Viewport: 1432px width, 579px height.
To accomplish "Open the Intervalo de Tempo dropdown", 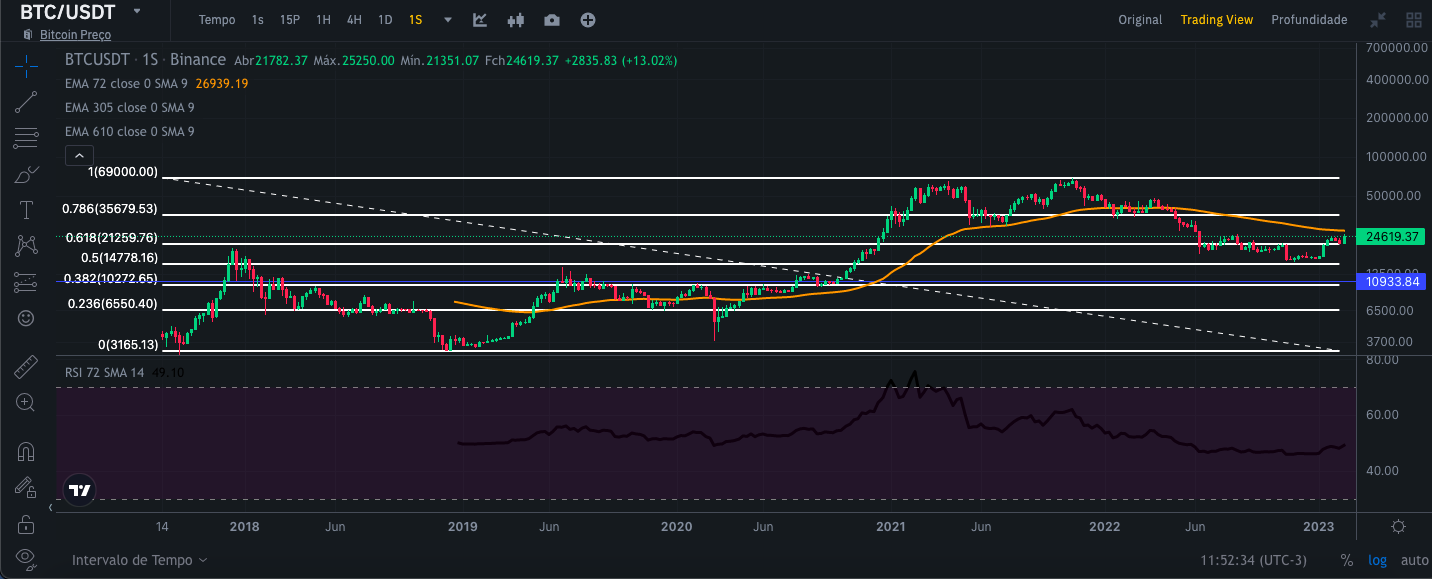I will [139, 560].
